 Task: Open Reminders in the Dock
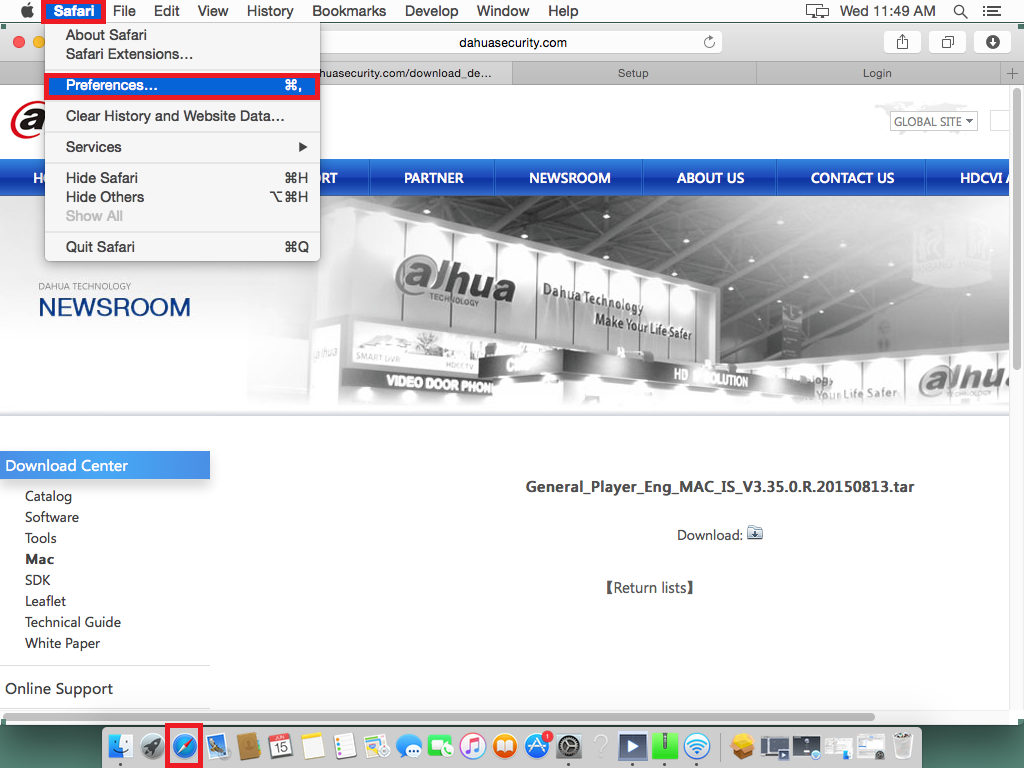345,746
